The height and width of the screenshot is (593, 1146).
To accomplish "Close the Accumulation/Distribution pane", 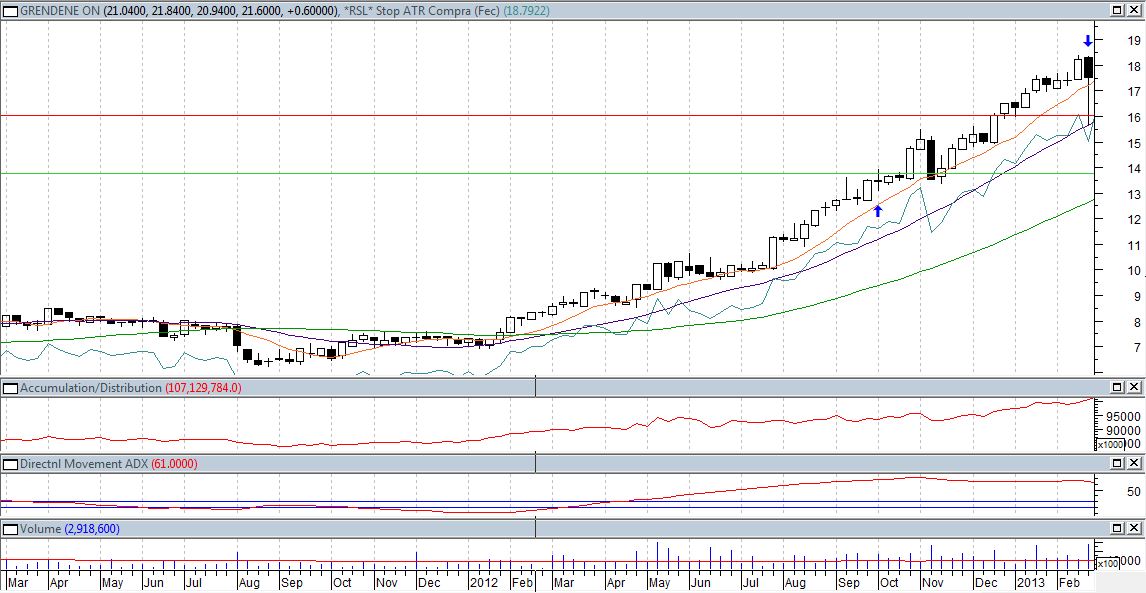I will pos(1134,387).
